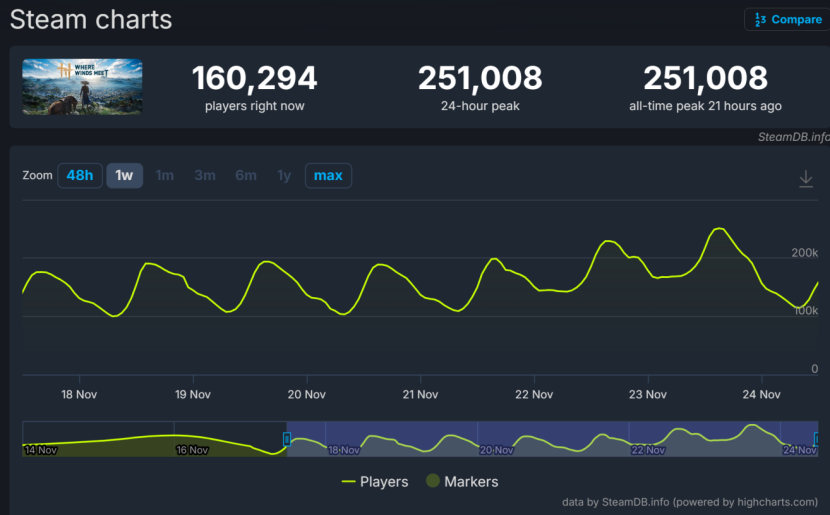Pick the 1y zoom option
The image size is (830, 515).
pyautogui.click(x=284, y=176)
